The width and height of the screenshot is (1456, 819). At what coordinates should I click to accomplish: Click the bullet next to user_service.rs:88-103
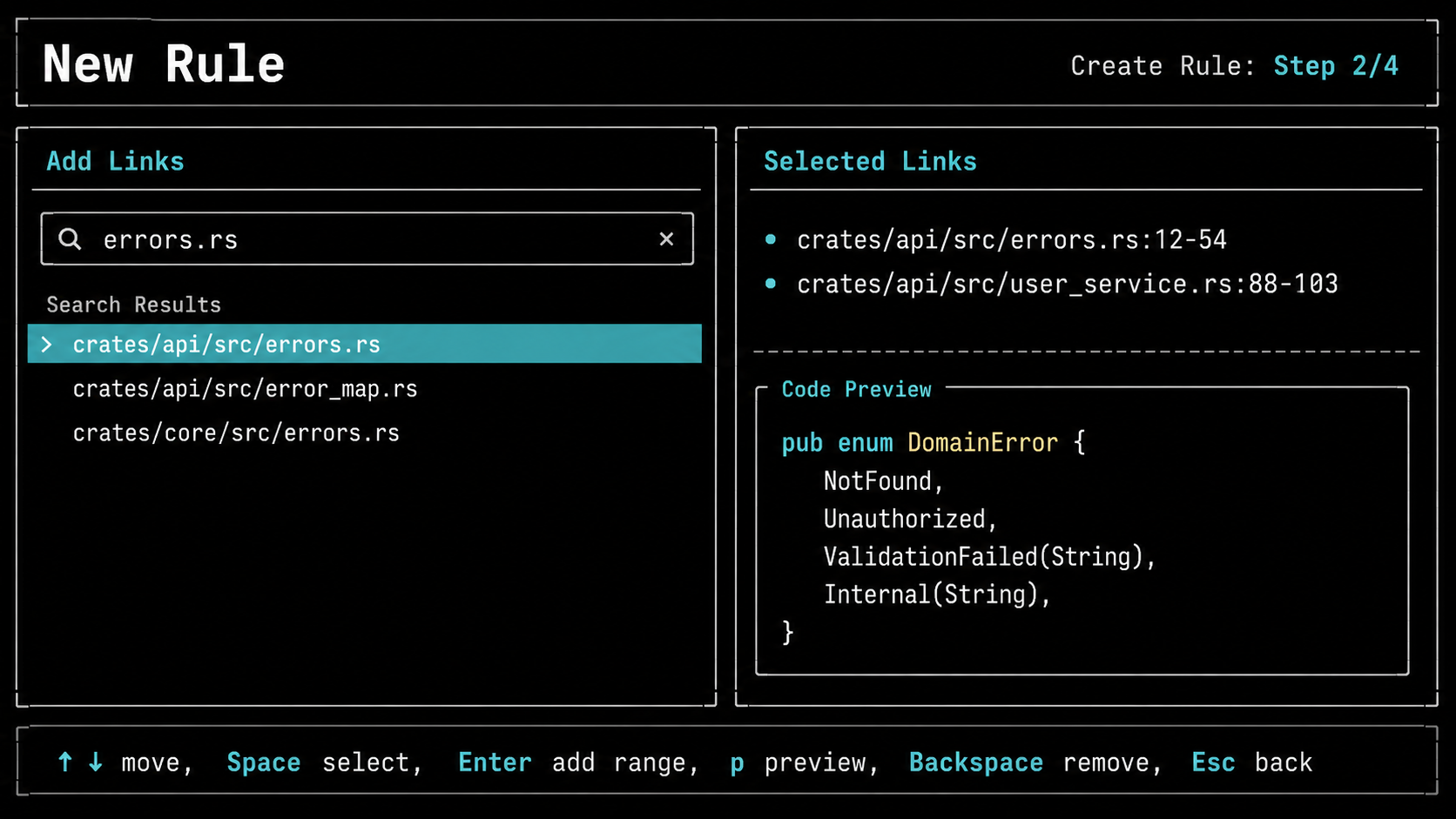[x=771, y=284]
